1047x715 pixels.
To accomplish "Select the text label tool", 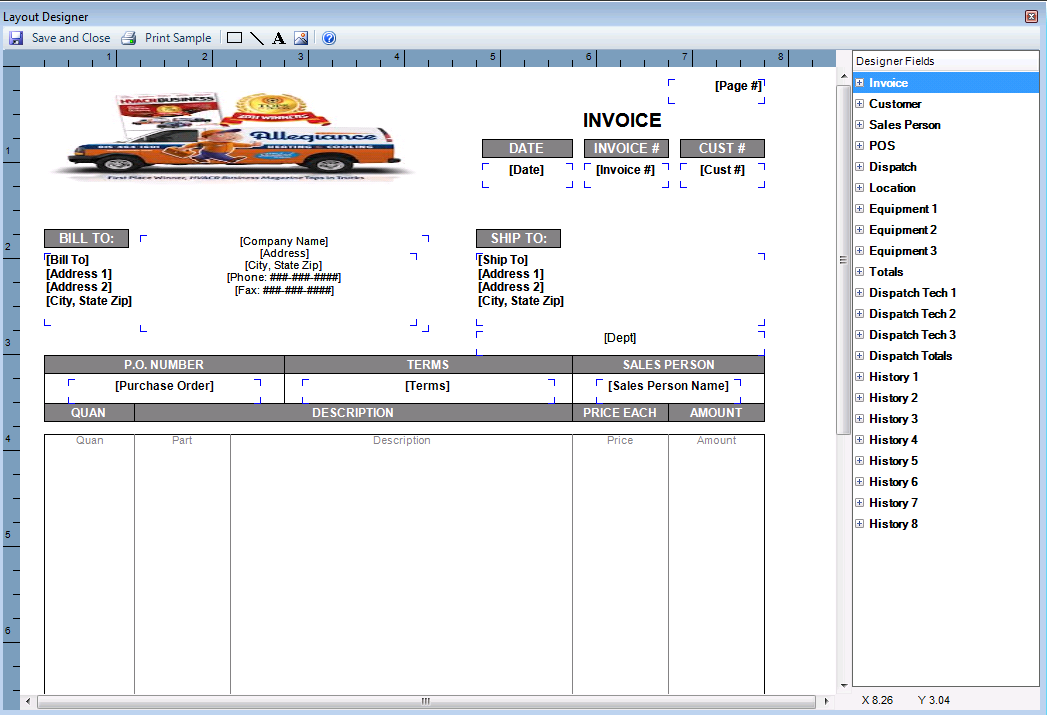I will tap(279, 38).
